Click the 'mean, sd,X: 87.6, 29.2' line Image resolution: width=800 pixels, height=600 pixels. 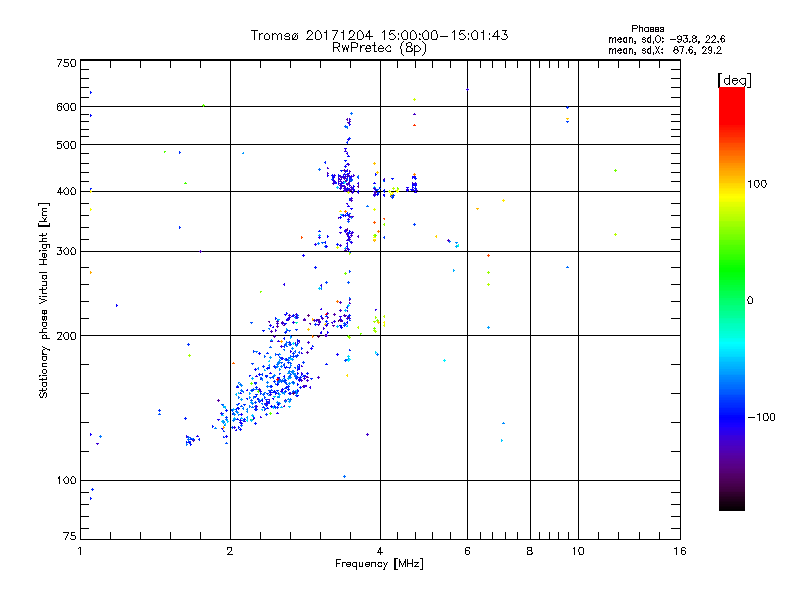665,50
